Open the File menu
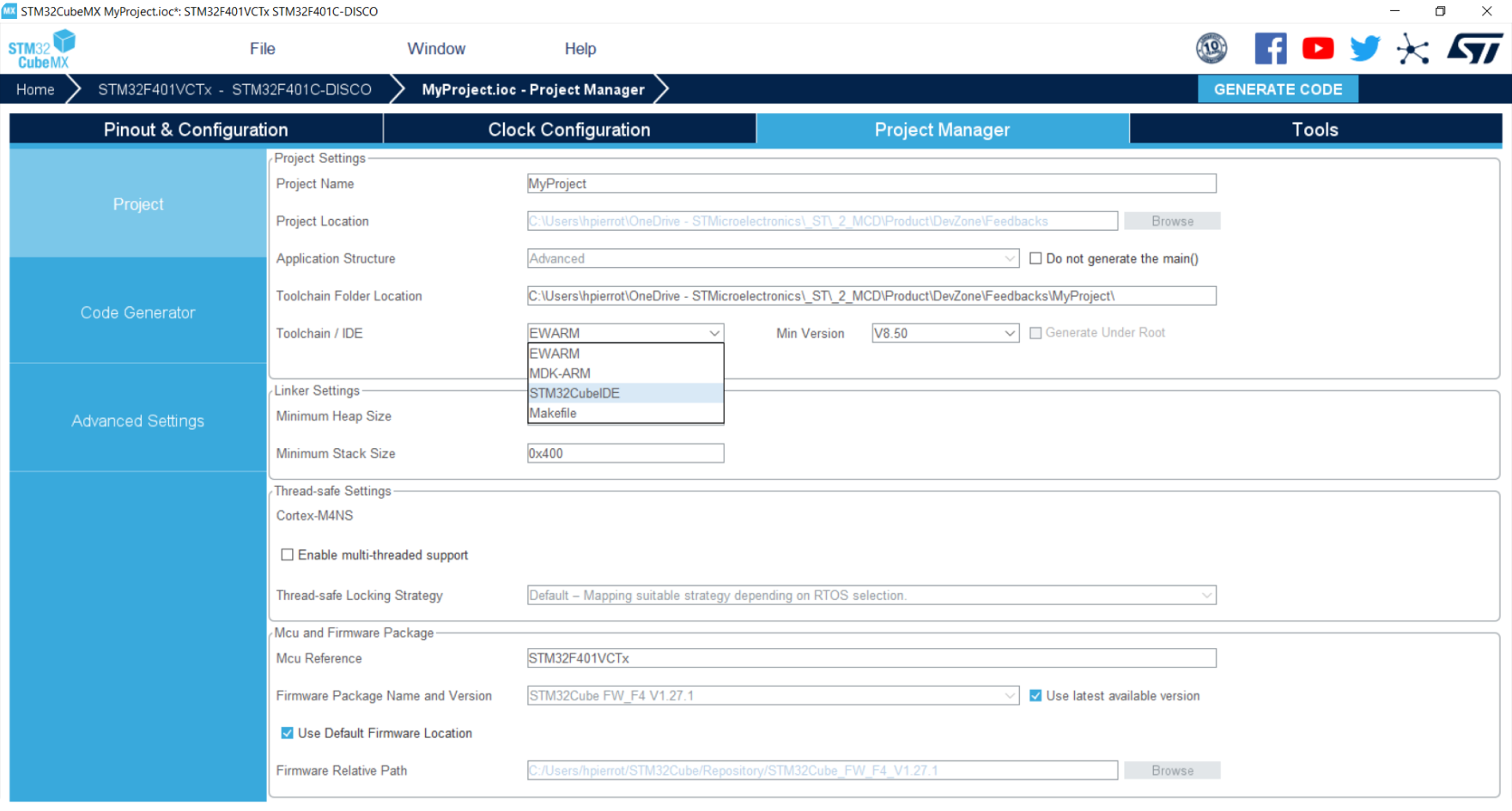The height and width of the screenshot is (811, 1512). [262, 49]
